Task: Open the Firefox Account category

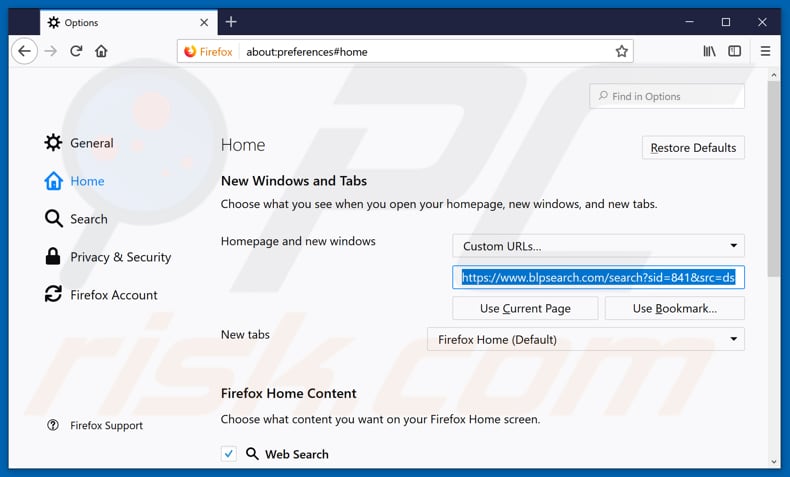Action: (x=101, y=295)
